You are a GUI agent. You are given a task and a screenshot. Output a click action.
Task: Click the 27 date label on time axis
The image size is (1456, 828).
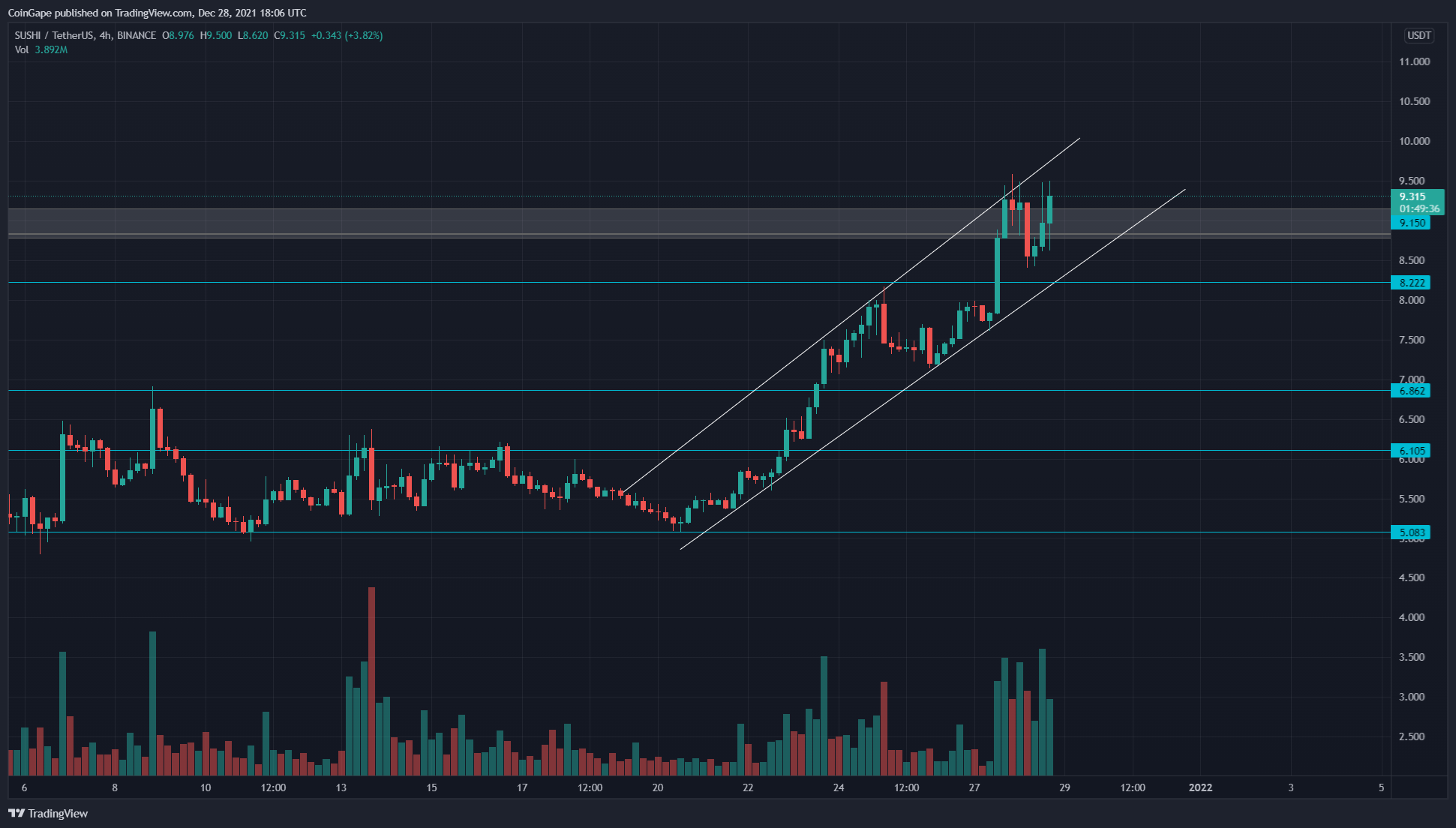tap(974, 787)
